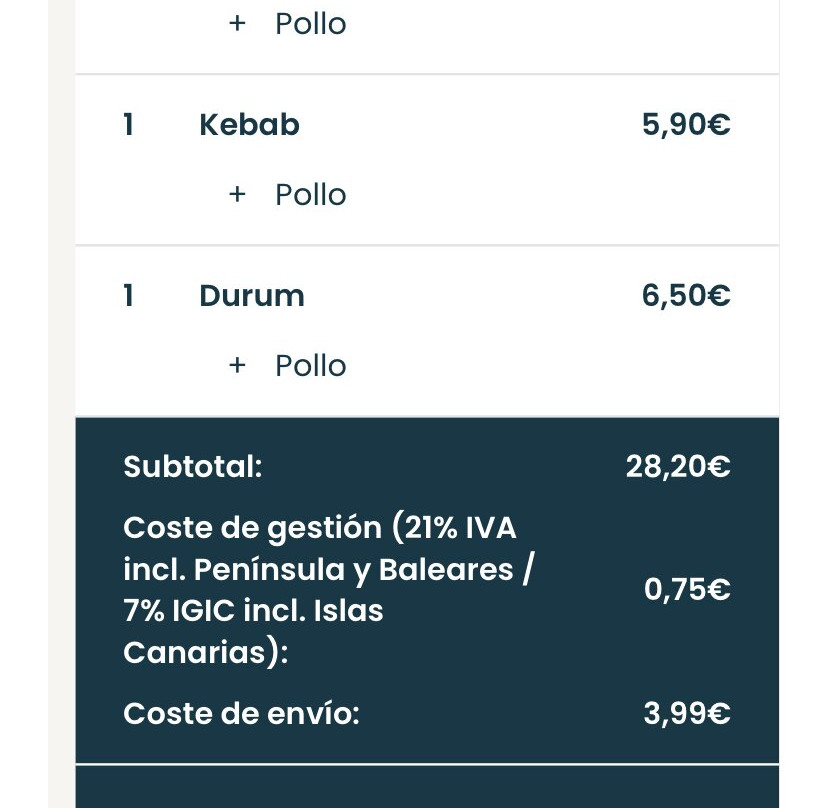Select the 3,99€ shipping cost amount

point(687,714)
